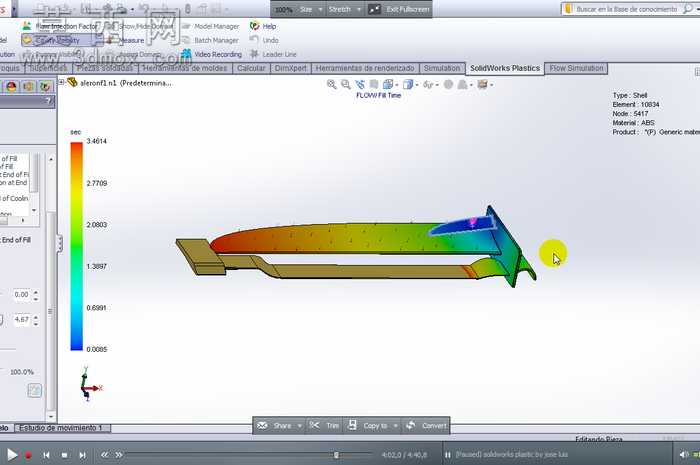Click the red record button
This screenshot has width=700, height=465.
[x=29, y=455]
